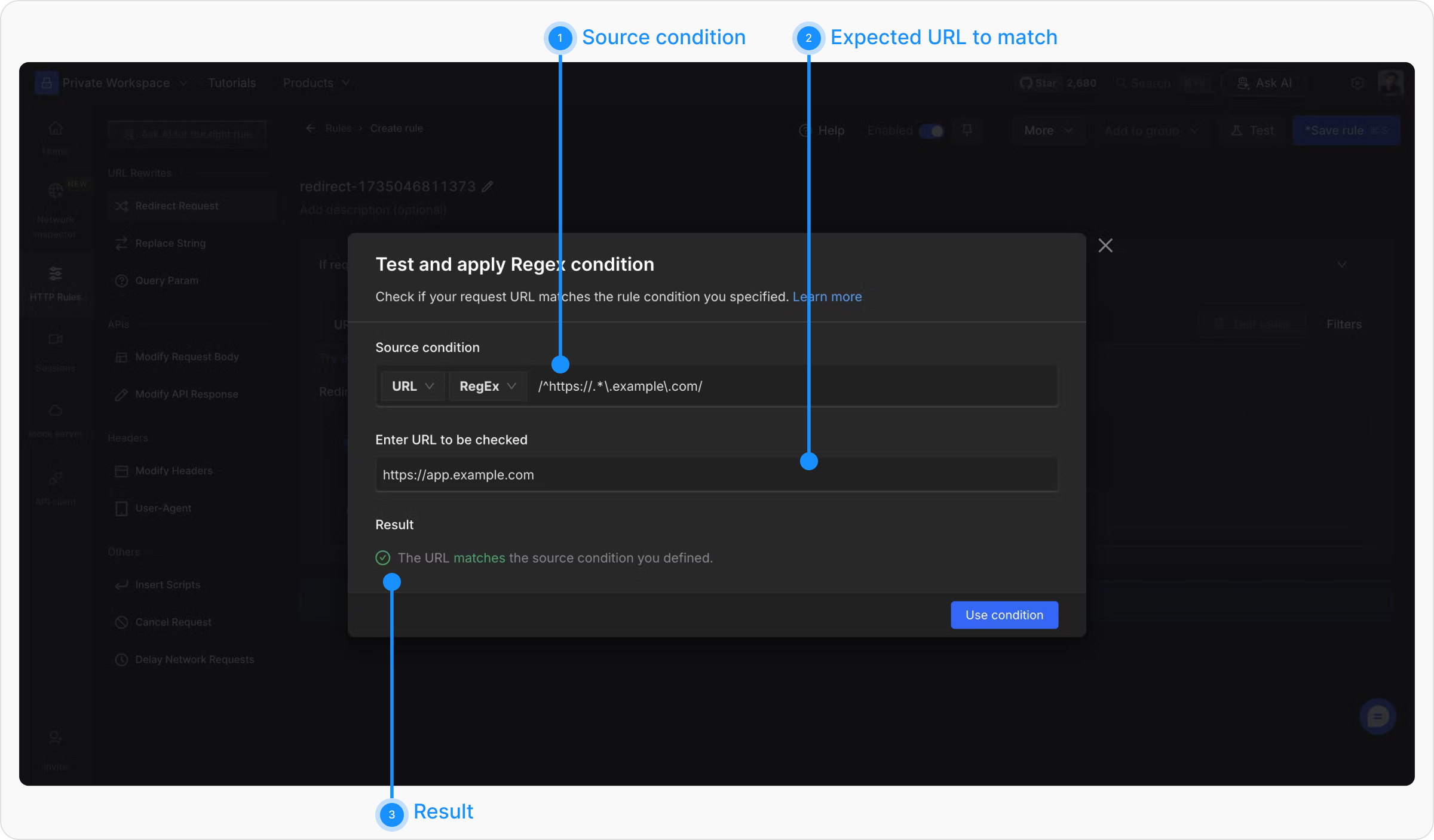Image resolution: width=1434 pixels, height=840 pixels.
Task: Click the back arrow next to Rules
Action: (311, 128)
